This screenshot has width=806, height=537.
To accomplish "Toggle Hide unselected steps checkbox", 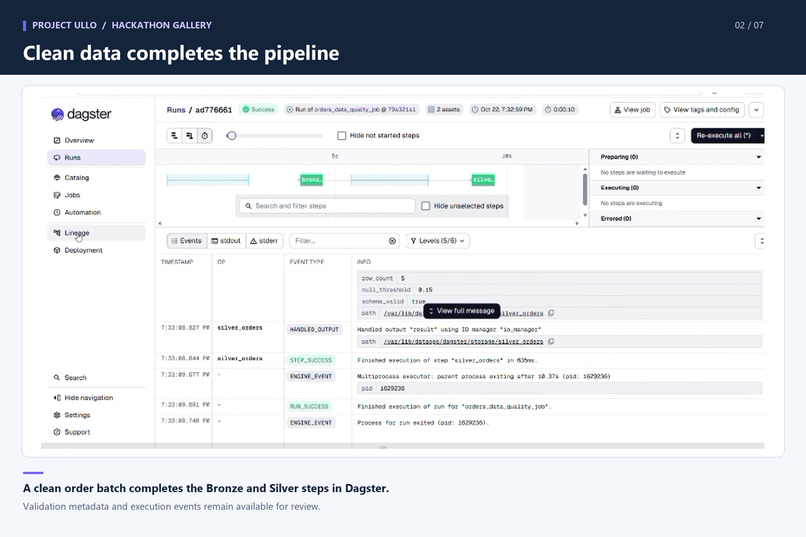I will tap(426, 206).
